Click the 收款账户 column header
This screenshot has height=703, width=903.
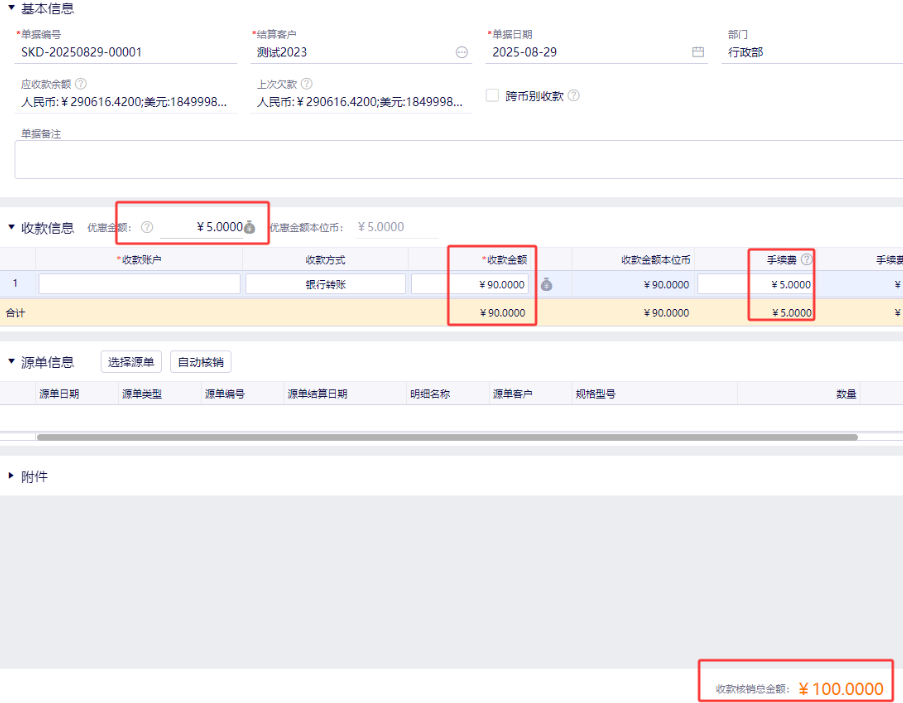pyautogui.click(x=139, y=260)
